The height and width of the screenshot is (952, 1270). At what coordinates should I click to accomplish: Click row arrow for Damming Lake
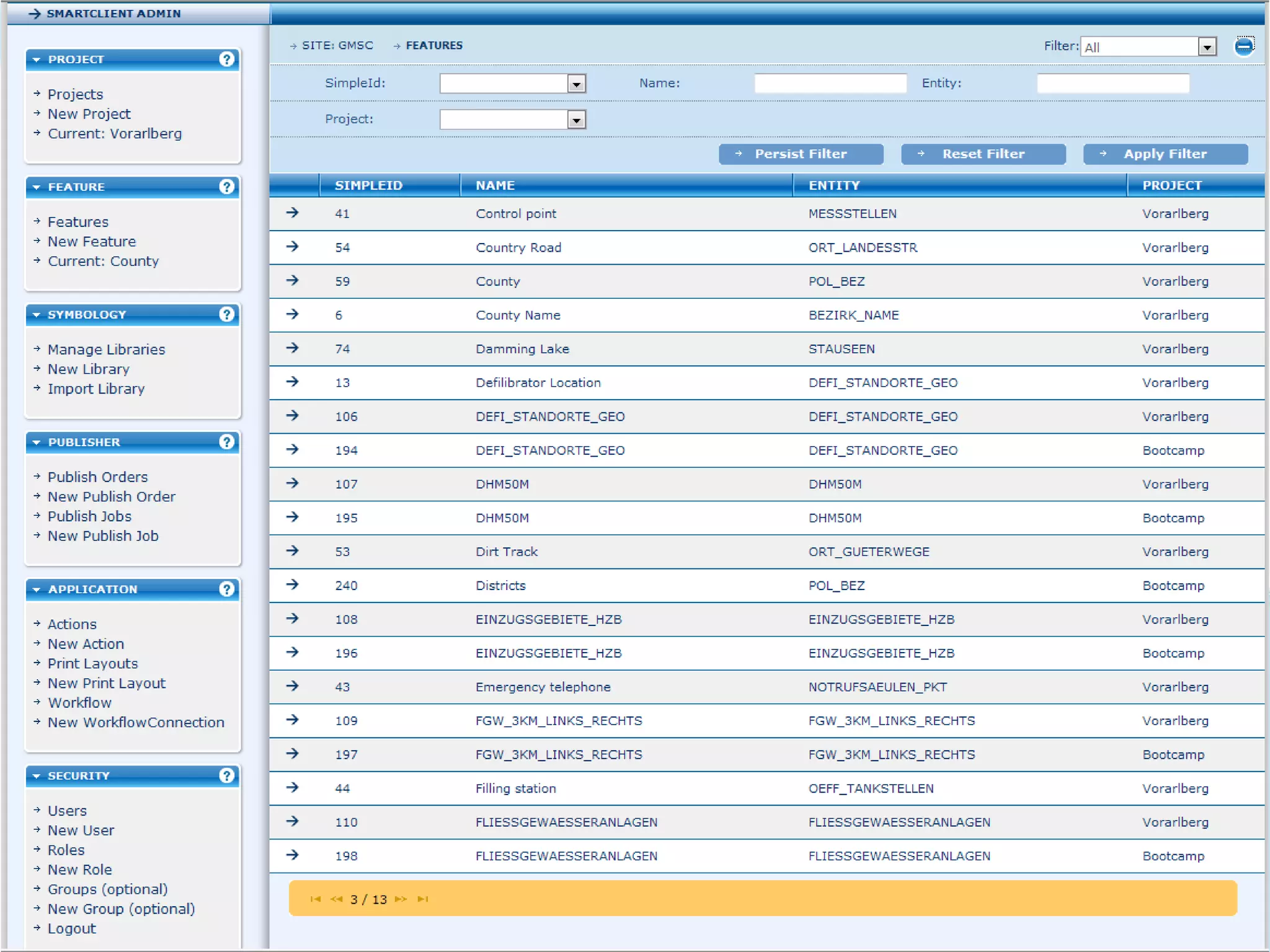293,348
